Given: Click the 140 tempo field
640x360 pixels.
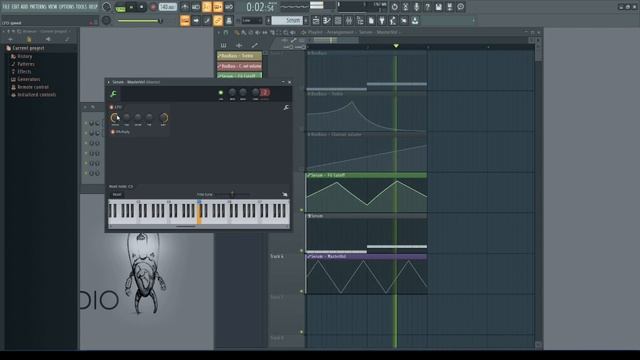Looking at the screenshot, I should pyautogui.click(x=167, y=7).
